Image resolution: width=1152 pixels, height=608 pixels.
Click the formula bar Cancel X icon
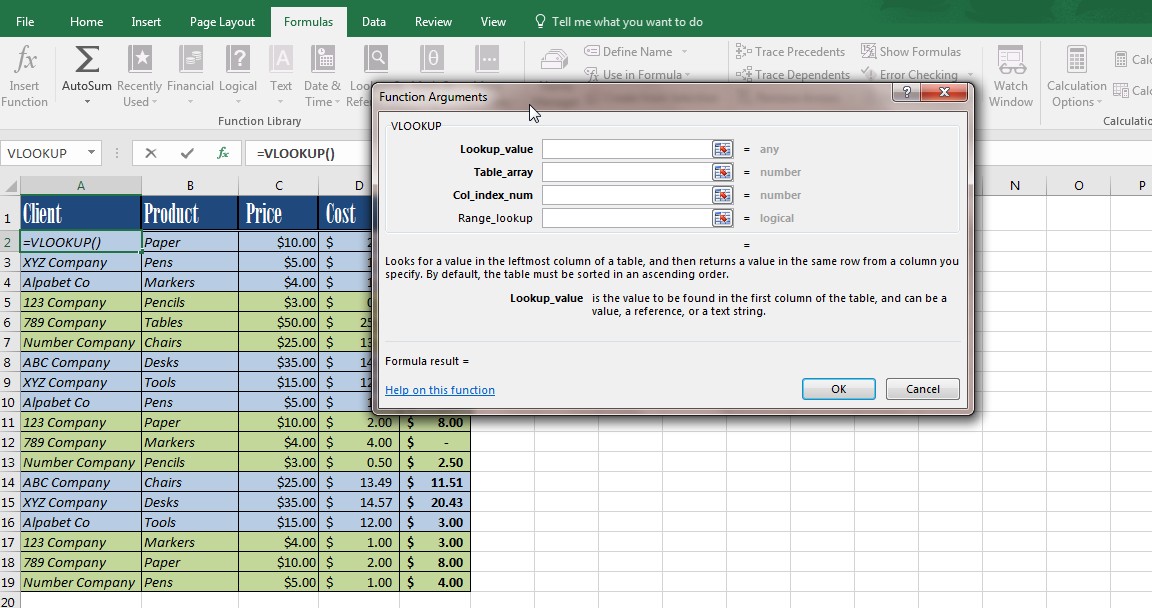151,153
